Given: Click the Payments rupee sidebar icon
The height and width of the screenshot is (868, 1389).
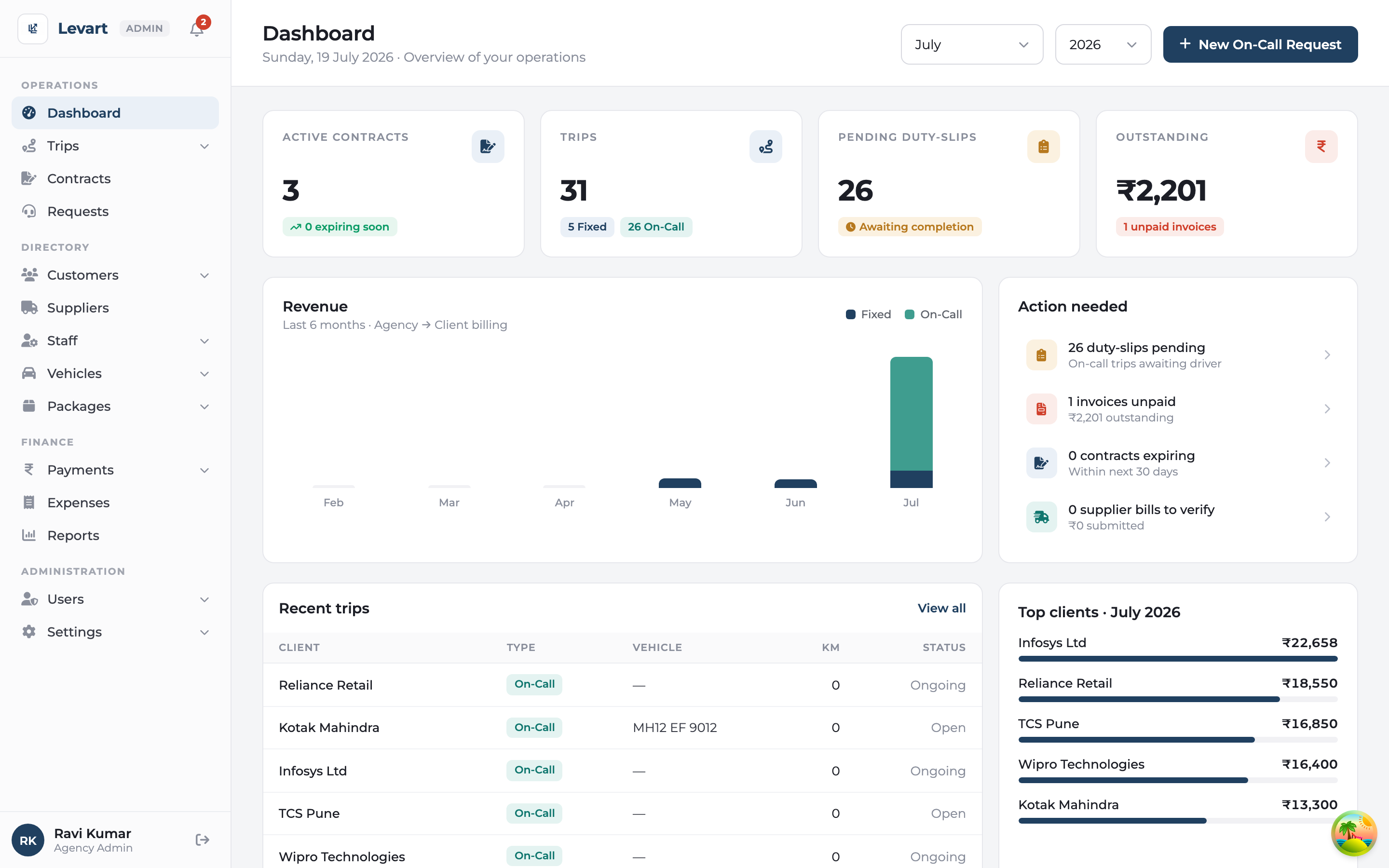Looking at the screenshot, I should click(x=29, y=470).
